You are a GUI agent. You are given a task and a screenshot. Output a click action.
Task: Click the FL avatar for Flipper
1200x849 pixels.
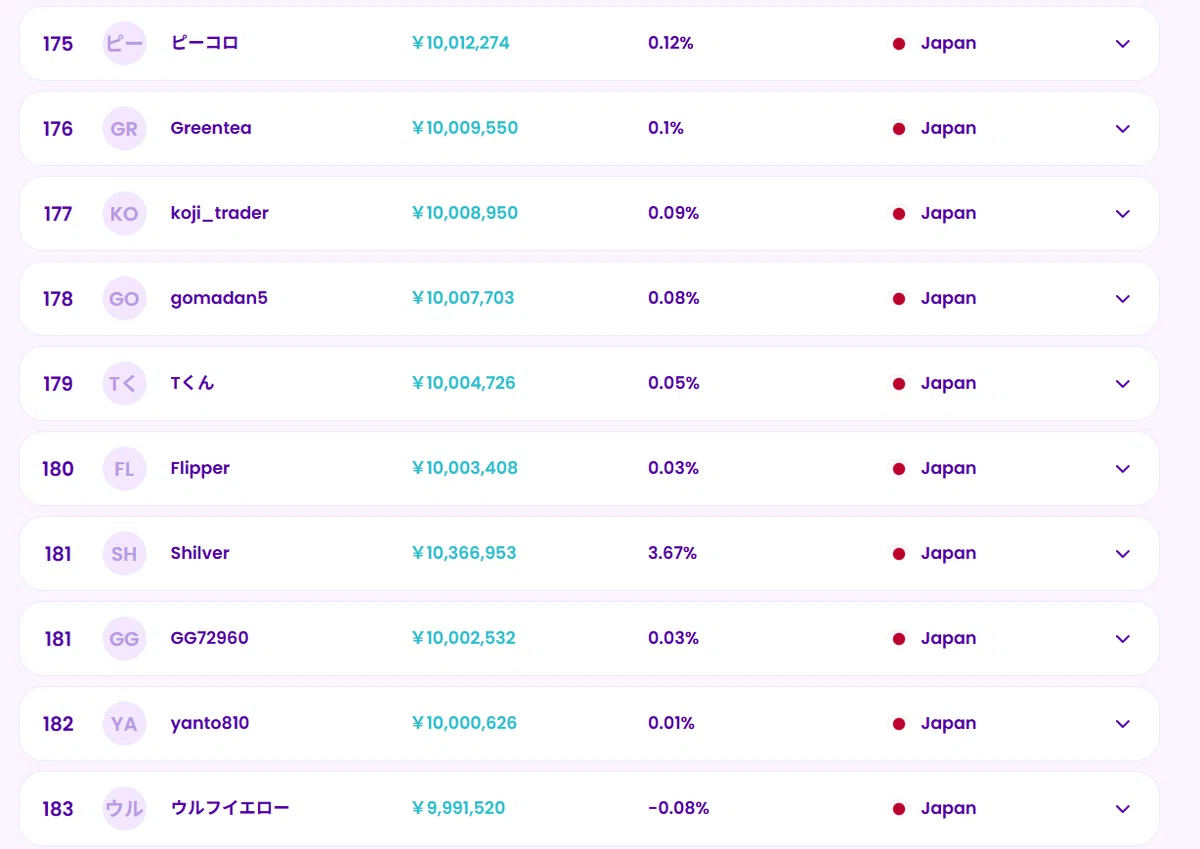(x=124, y=469)
